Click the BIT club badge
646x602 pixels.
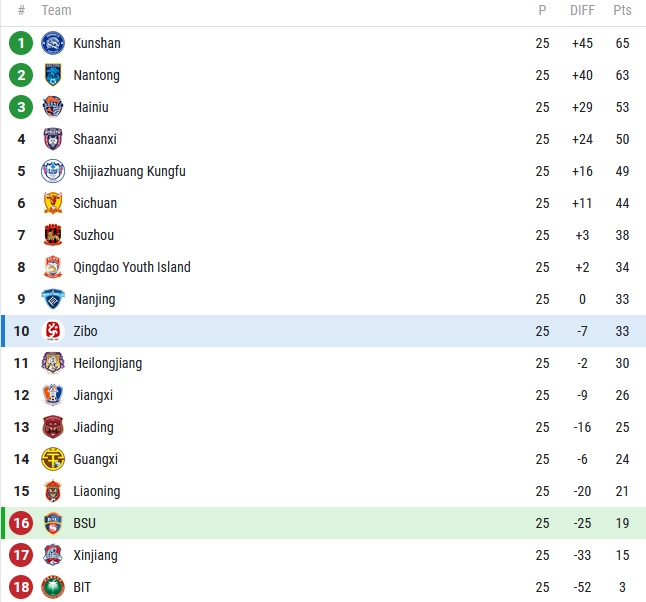click(x=53, y=587)
